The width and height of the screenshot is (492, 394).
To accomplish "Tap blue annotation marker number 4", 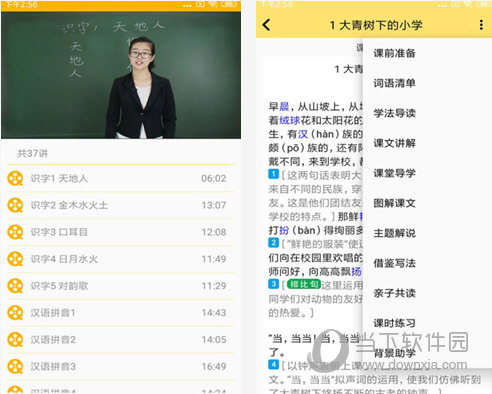I will pyautogui.click(x=273, y=365).
